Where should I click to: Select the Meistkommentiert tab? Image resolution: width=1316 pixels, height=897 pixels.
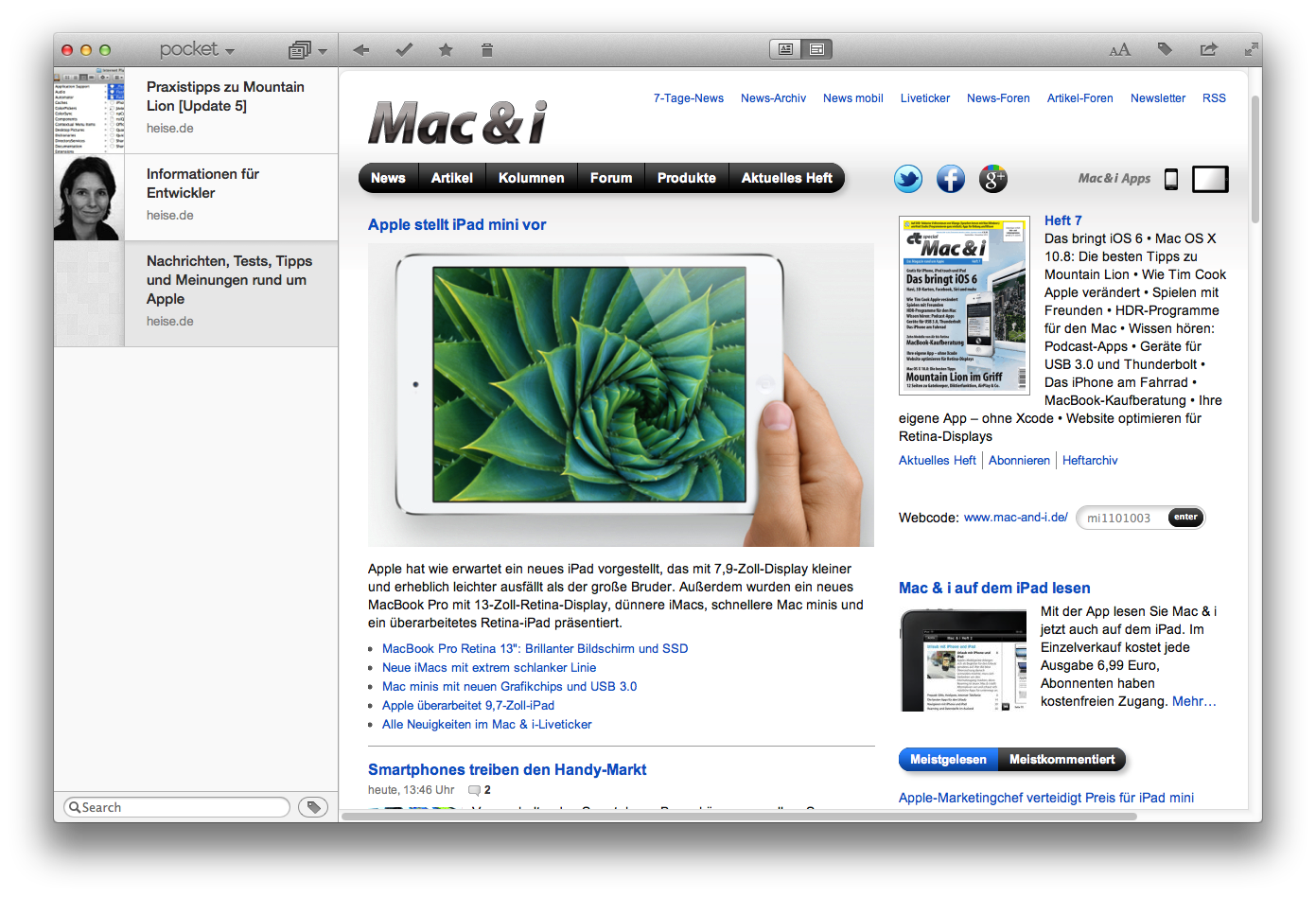[x=1062, y=760]
